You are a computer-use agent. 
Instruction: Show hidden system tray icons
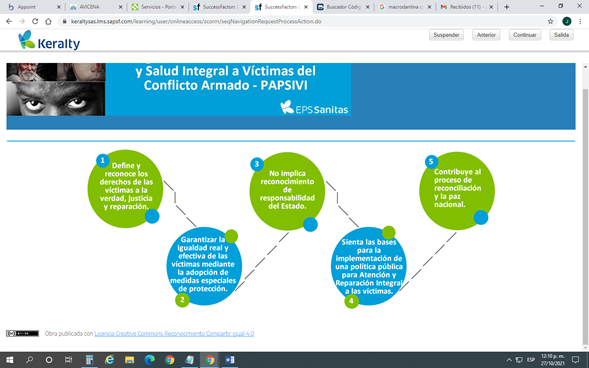[509, 360]
